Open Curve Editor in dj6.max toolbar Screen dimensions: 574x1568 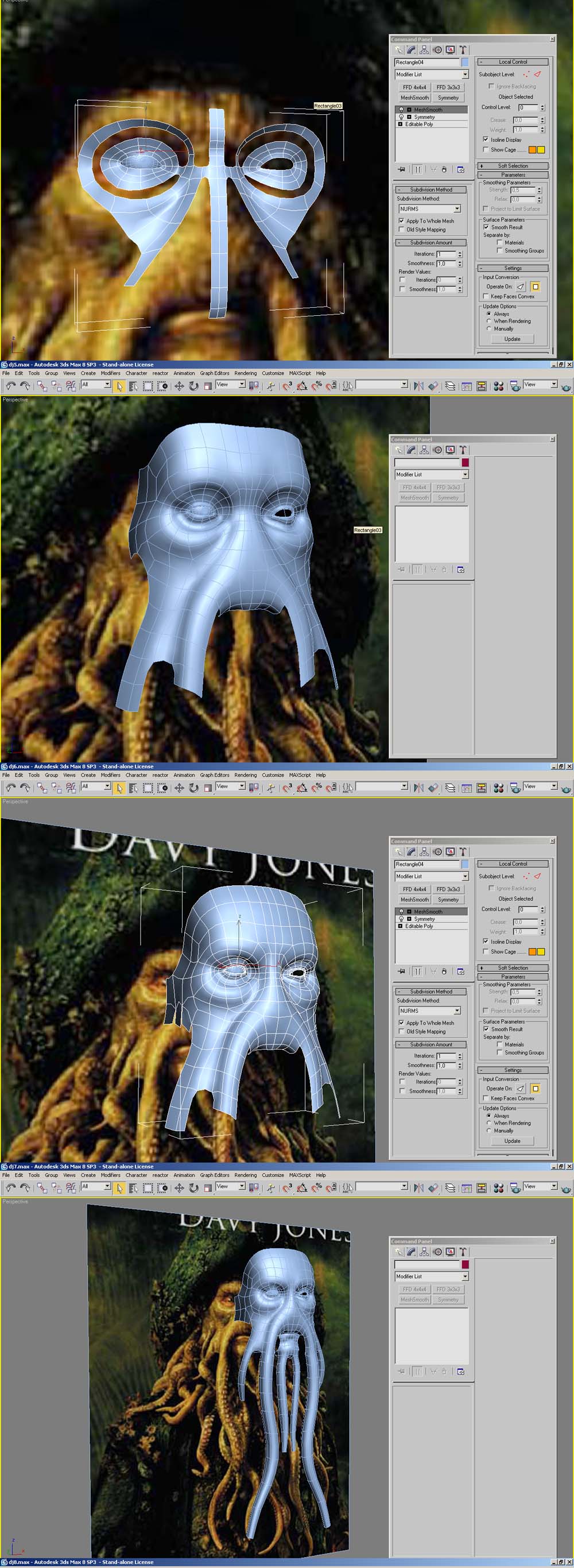[x=466, y=788]
